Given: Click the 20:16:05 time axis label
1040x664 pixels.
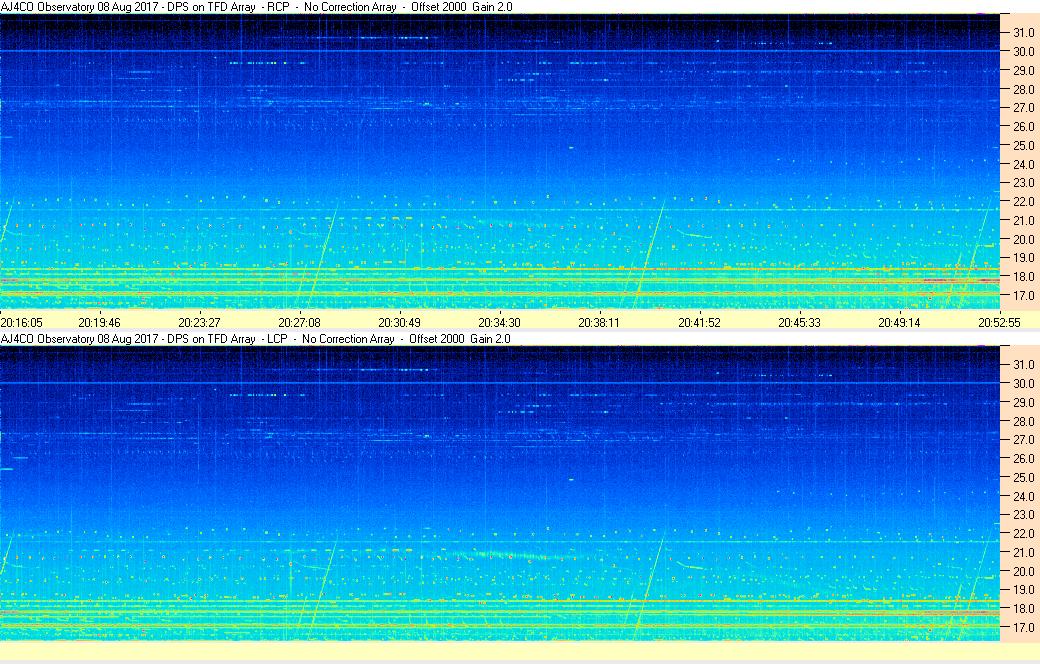Looking at the screenshot, I should point(21,322).
